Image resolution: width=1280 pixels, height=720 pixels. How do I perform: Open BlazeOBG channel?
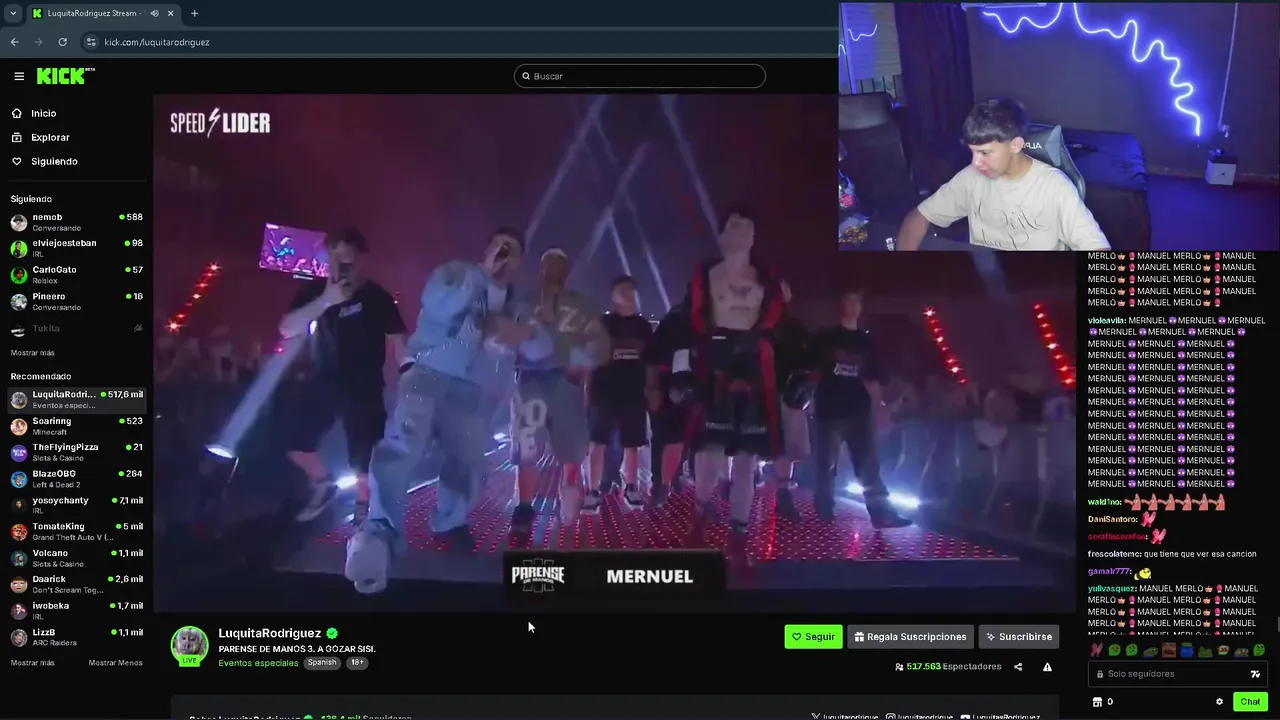click(x=76, y=479)
